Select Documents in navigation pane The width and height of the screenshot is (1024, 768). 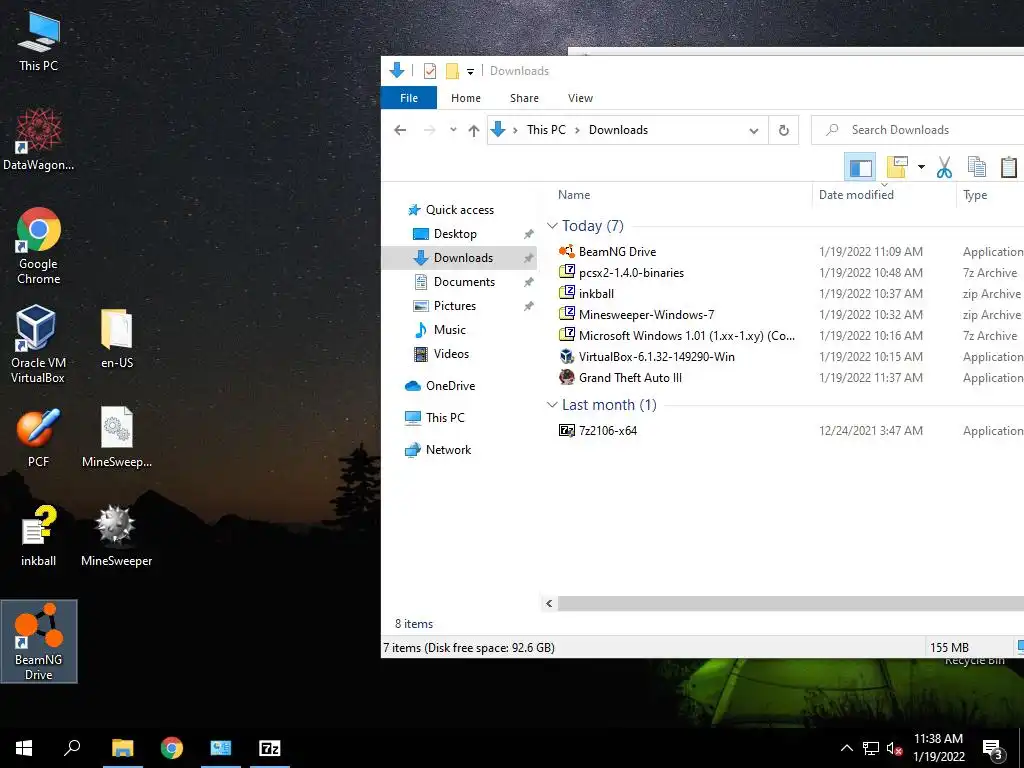(x=464, y=282)
